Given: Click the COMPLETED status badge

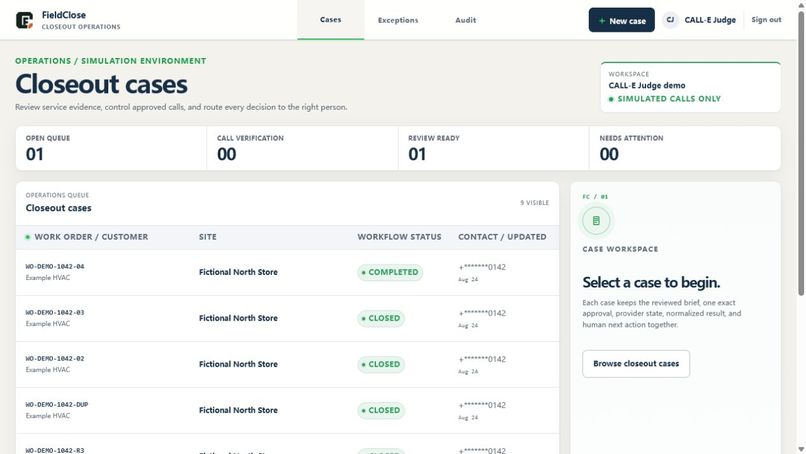Looking at the screenshot, I should coord(390,272).
